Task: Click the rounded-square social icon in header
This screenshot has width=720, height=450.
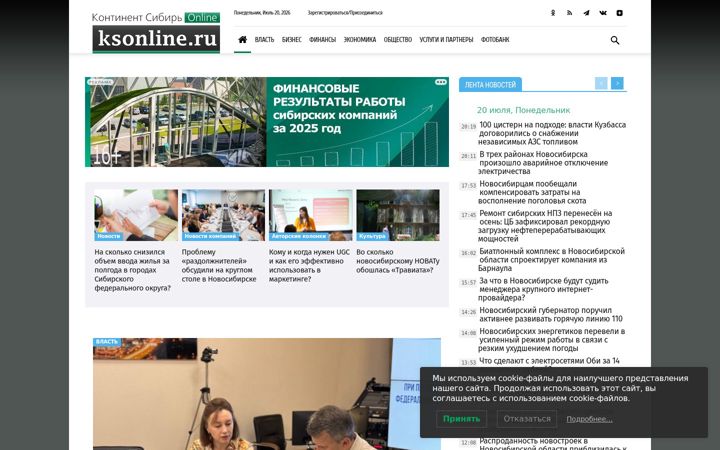Action: click(619, 13)
